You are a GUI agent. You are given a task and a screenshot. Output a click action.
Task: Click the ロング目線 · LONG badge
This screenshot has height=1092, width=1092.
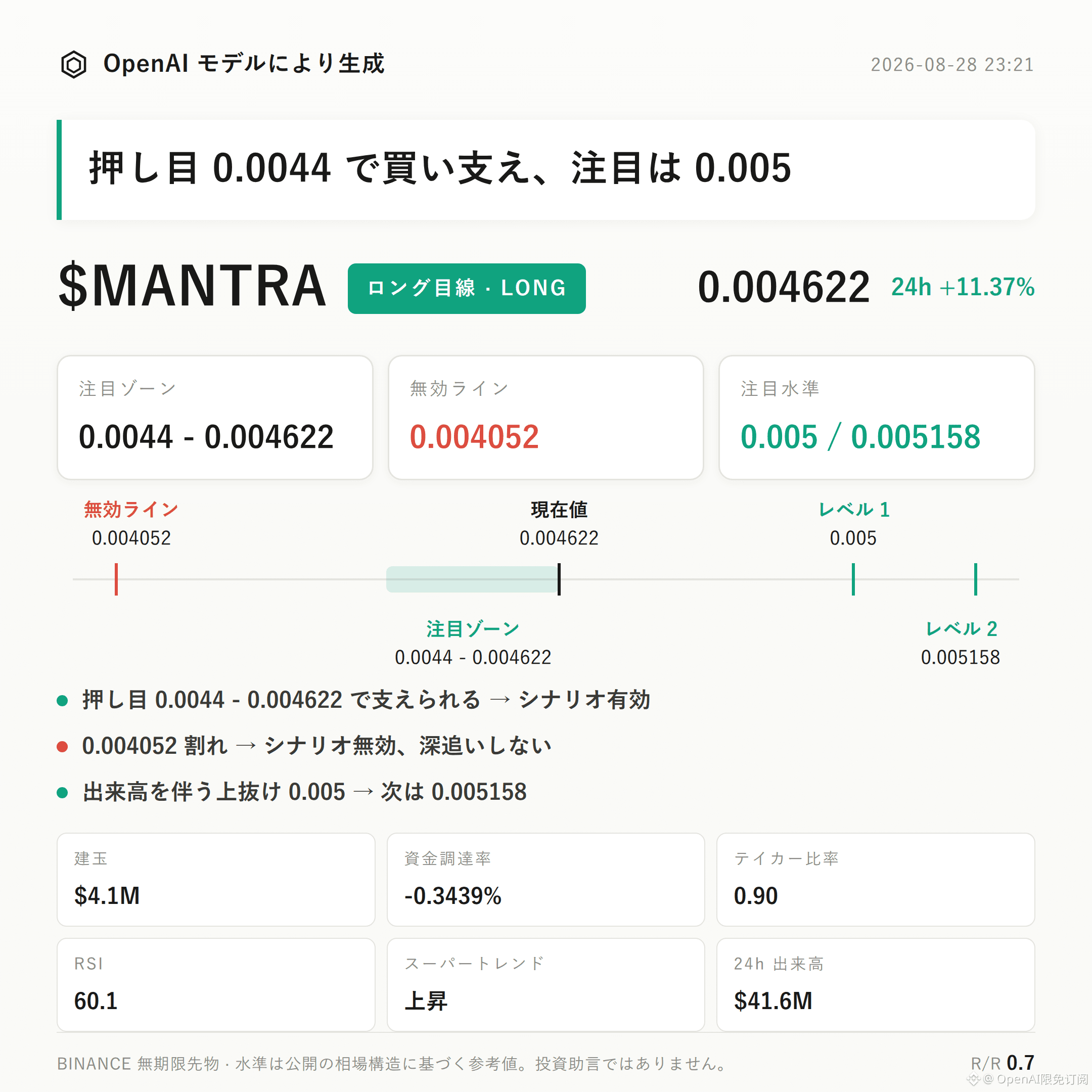click(466, 288)
